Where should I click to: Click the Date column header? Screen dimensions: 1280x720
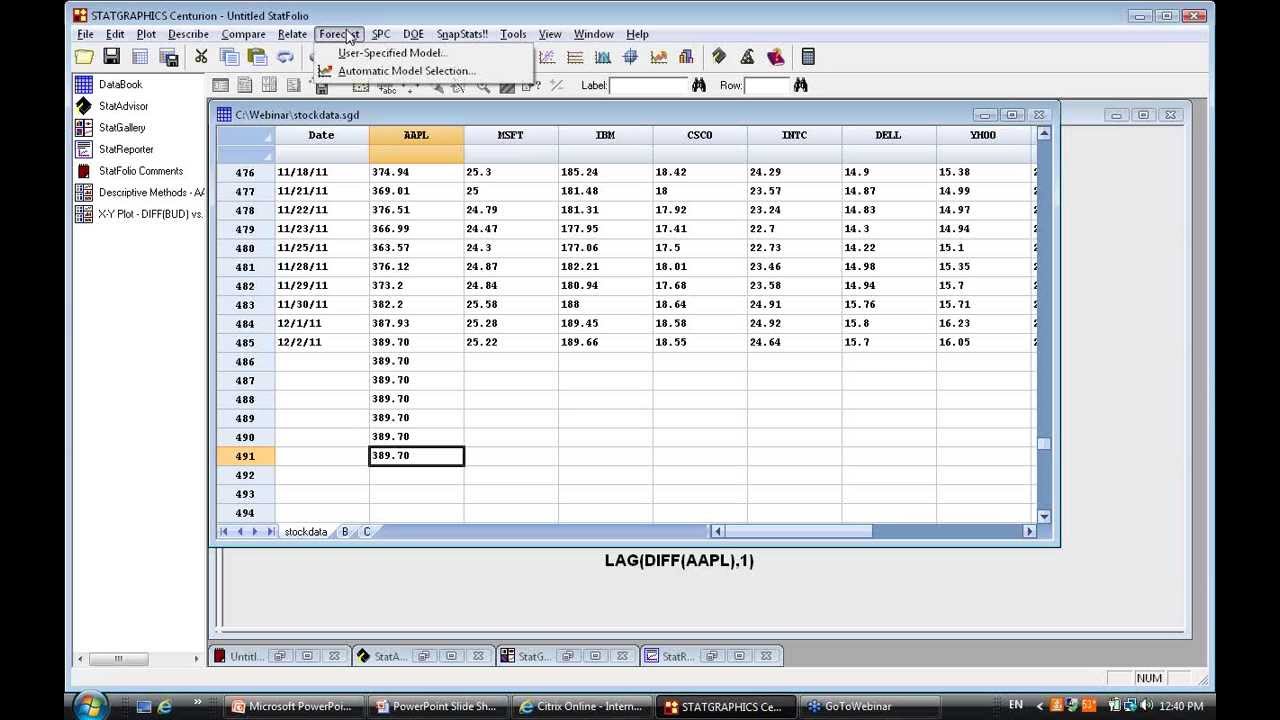click(321, 135)
